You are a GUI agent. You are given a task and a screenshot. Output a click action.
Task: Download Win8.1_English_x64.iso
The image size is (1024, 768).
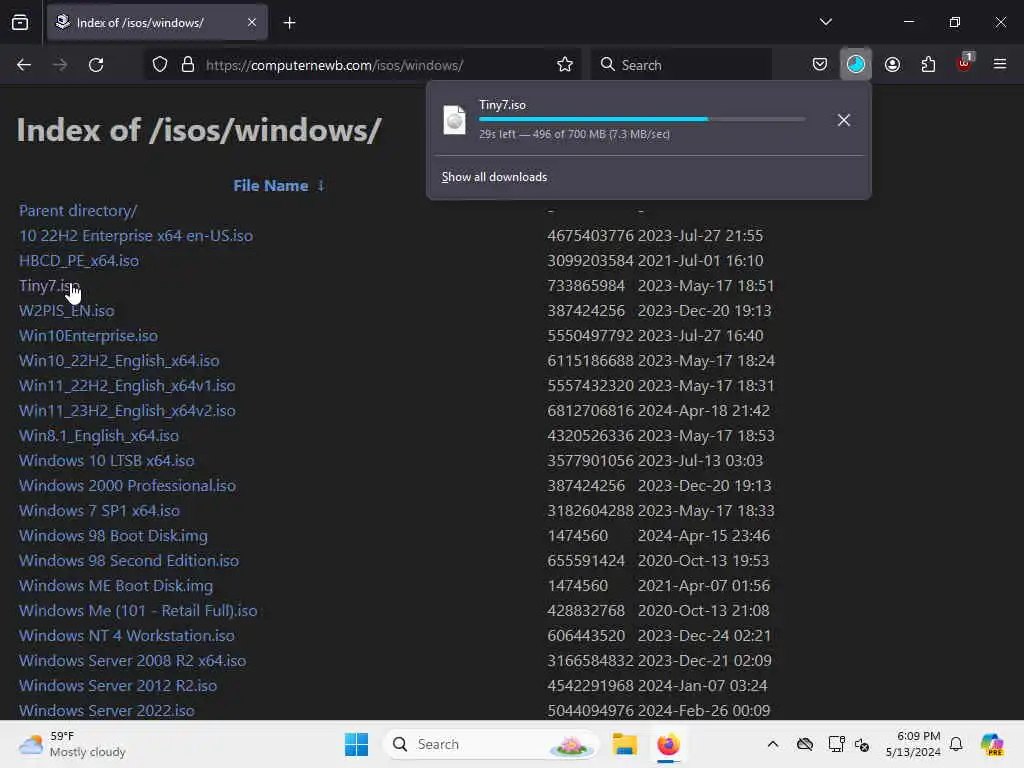point(99,436)
